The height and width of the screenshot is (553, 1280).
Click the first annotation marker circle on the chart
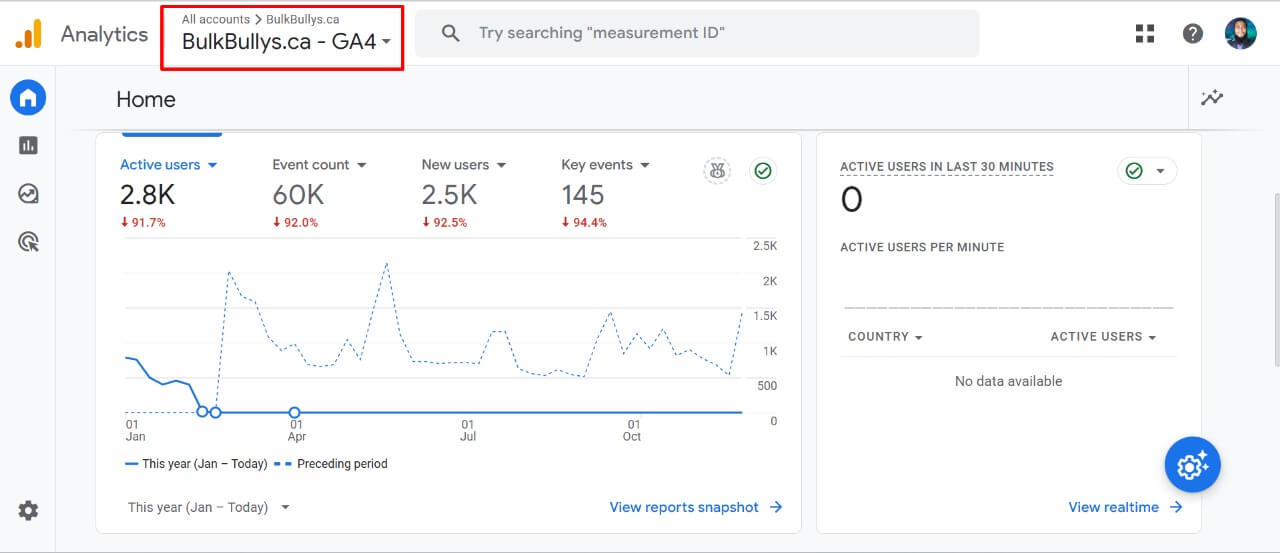(203, 411)
